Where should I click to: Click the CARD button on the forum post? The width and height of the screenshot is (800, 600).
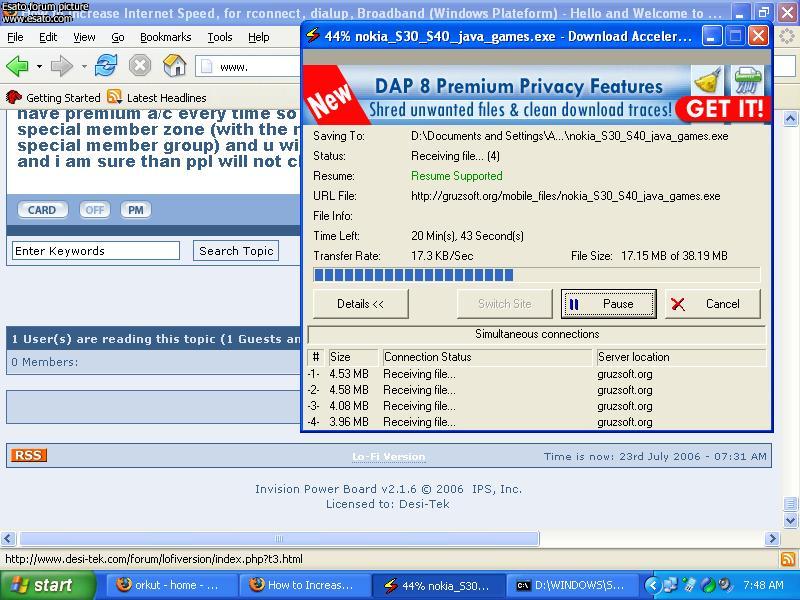(x=42, y=210)
